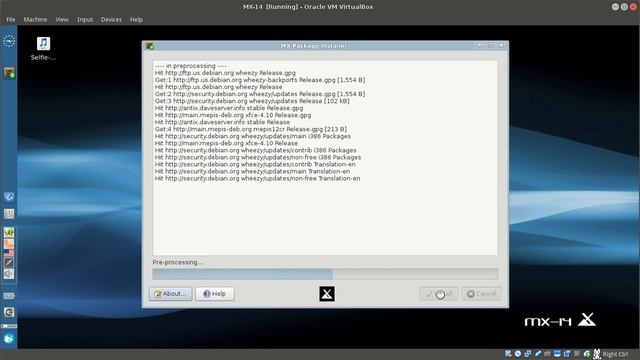The width and height of the screenshot is (640, 360).
Task: Click the Cancel button
Action: [x=482, y=294]
